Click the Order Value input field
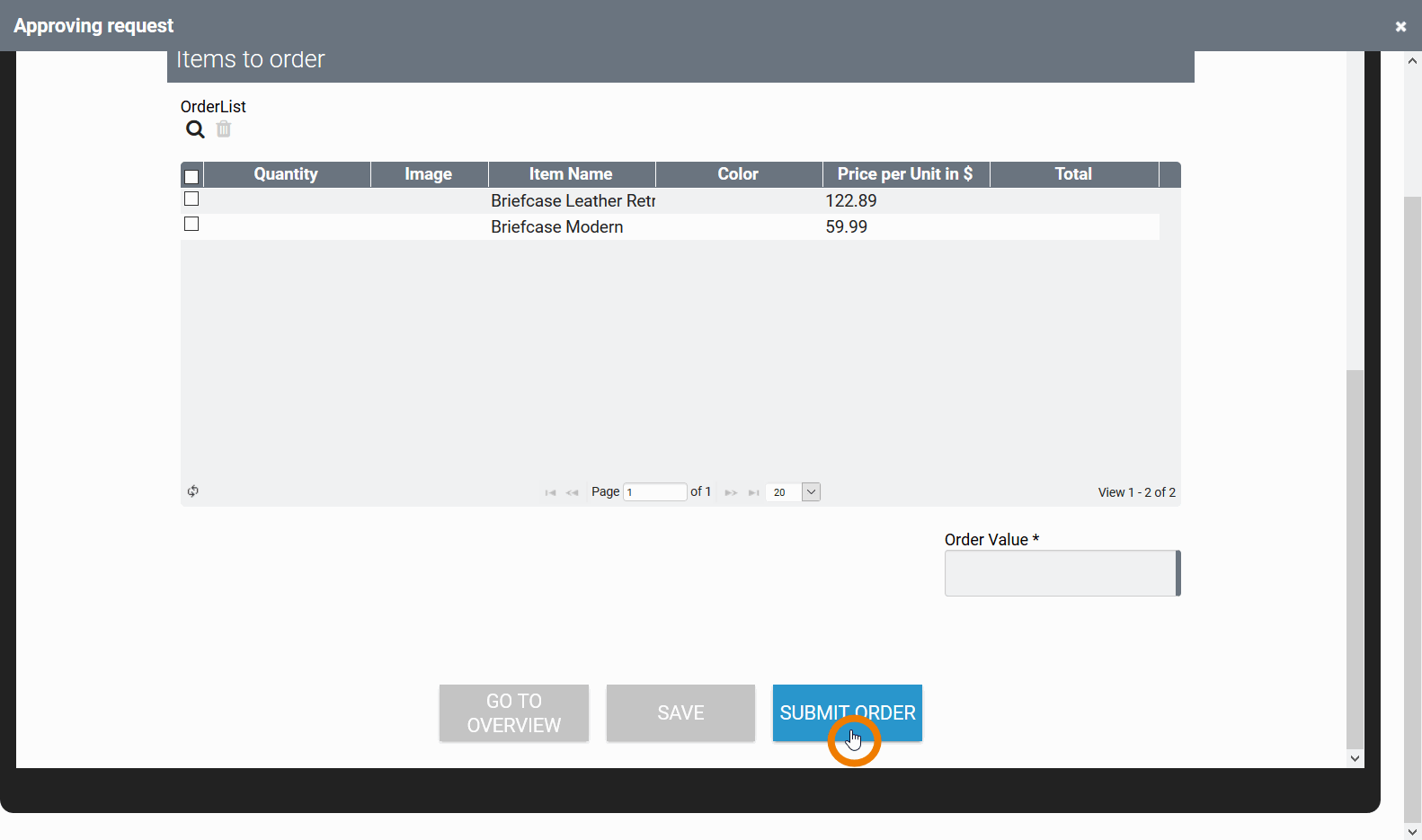The width and height of the screenshot is (1422, 840). click(1061, 573)
